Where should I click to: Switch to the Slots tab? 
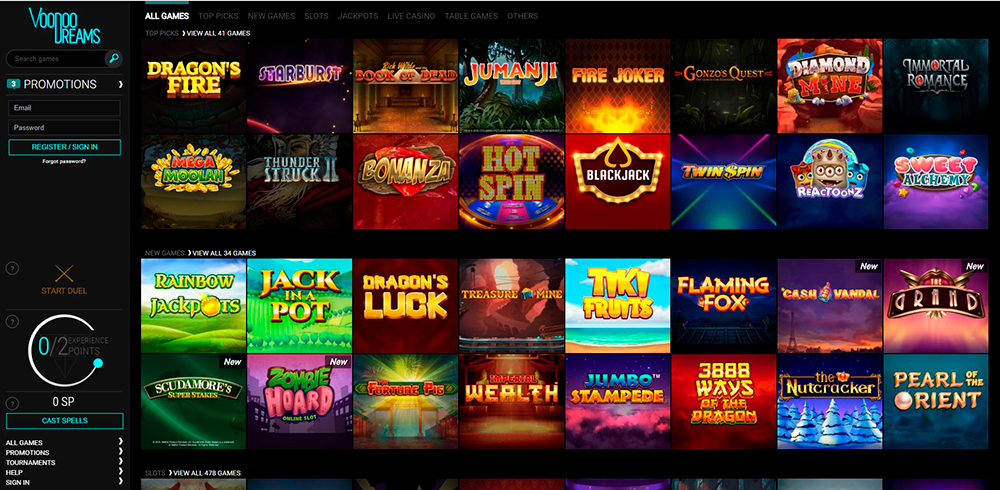[317, 16]
